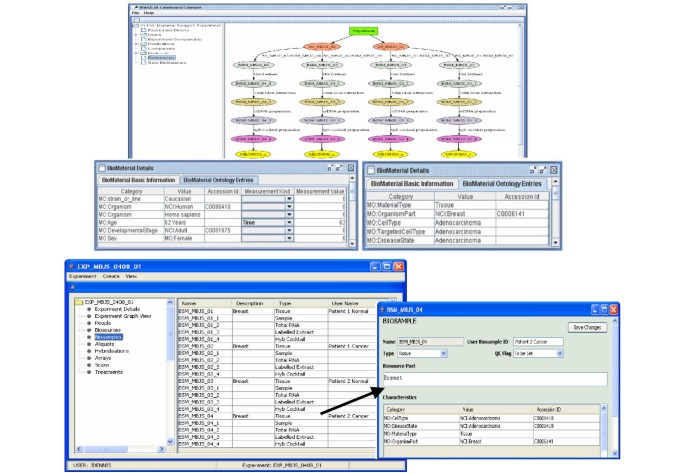The image size is (685, 473).
Task: Select Biosources in the tree
Action: click(107, 330)
